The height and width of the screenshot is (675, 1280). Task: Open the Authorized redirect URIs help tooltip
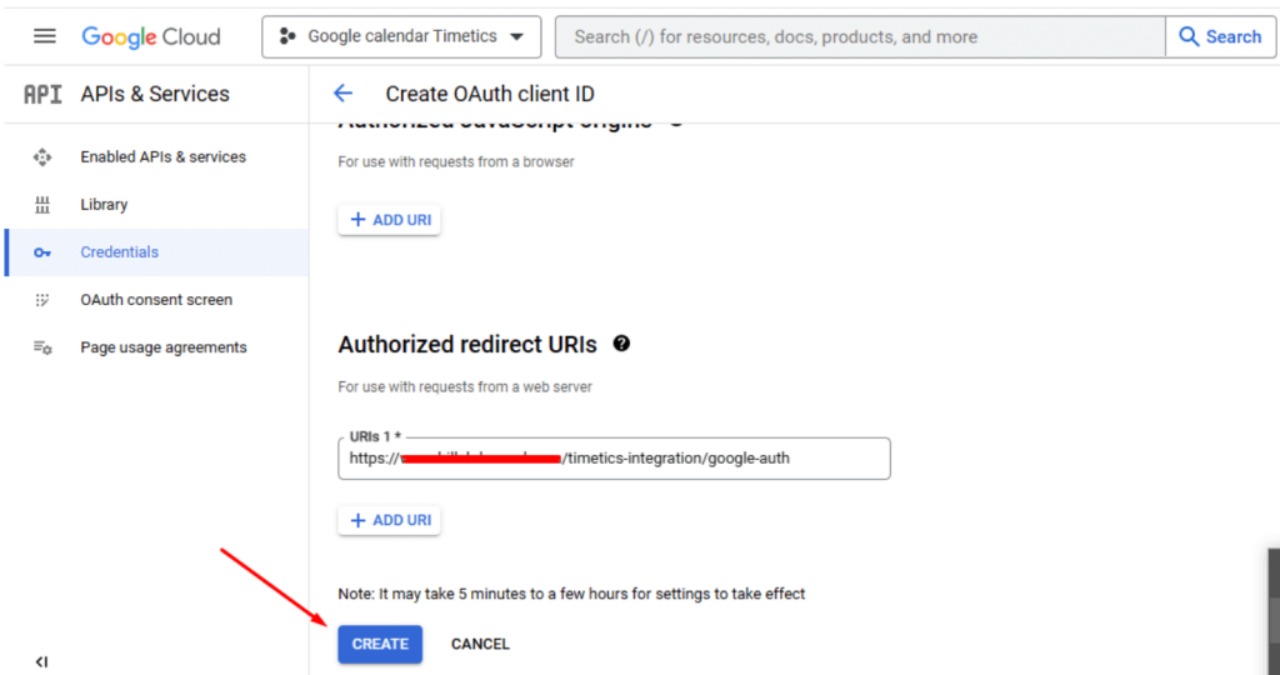pyautogui.click(x=622, y=344)
